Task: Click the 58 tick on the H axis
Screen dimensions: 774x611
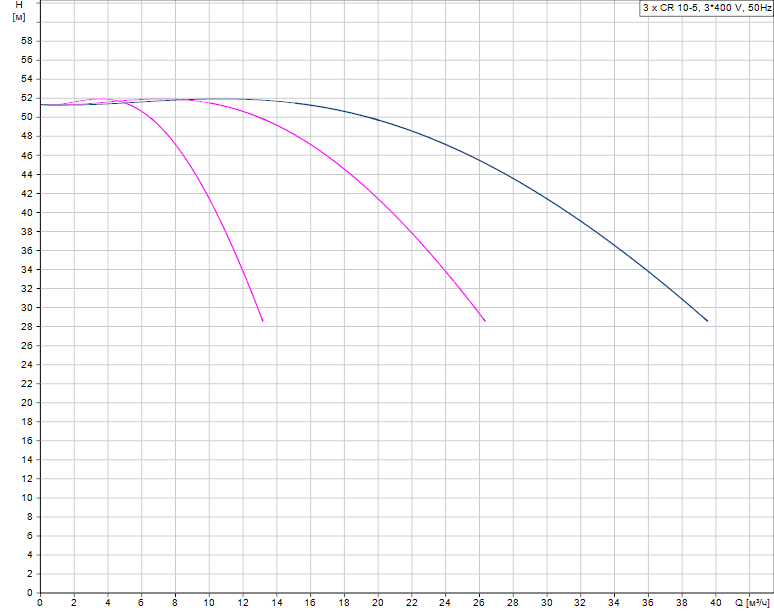Action: click(27, 41)
